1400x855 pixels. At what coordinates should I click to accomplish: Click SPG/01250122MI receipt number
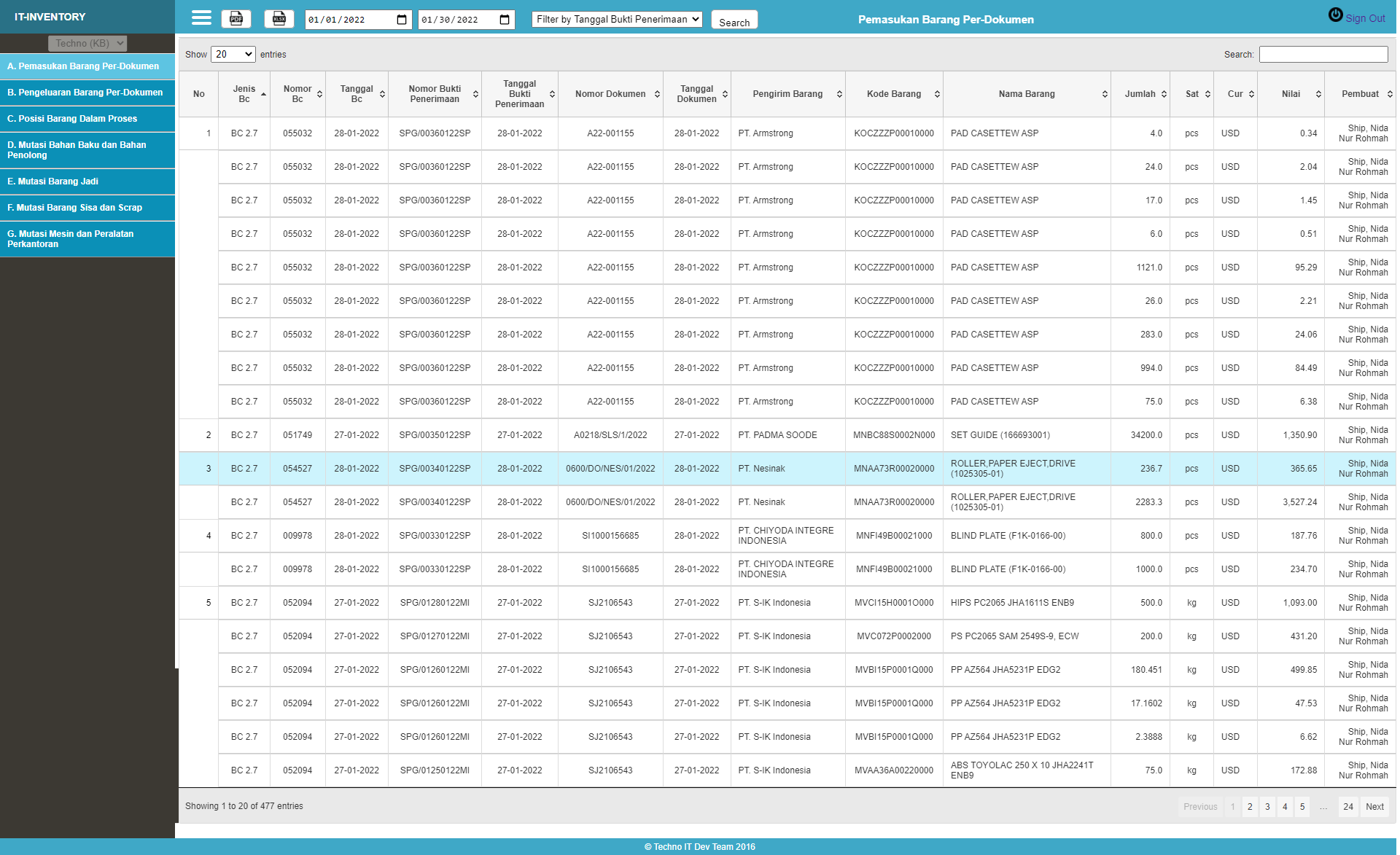point(435,770)
